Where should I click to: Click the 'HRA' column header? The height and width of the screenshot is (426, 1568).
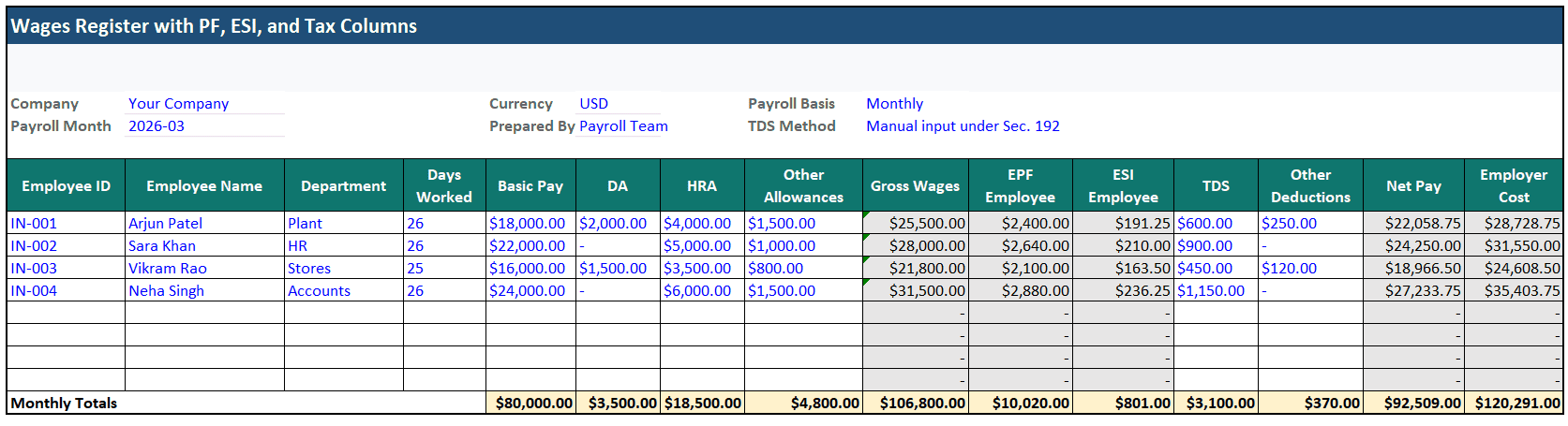click(702, 185)
